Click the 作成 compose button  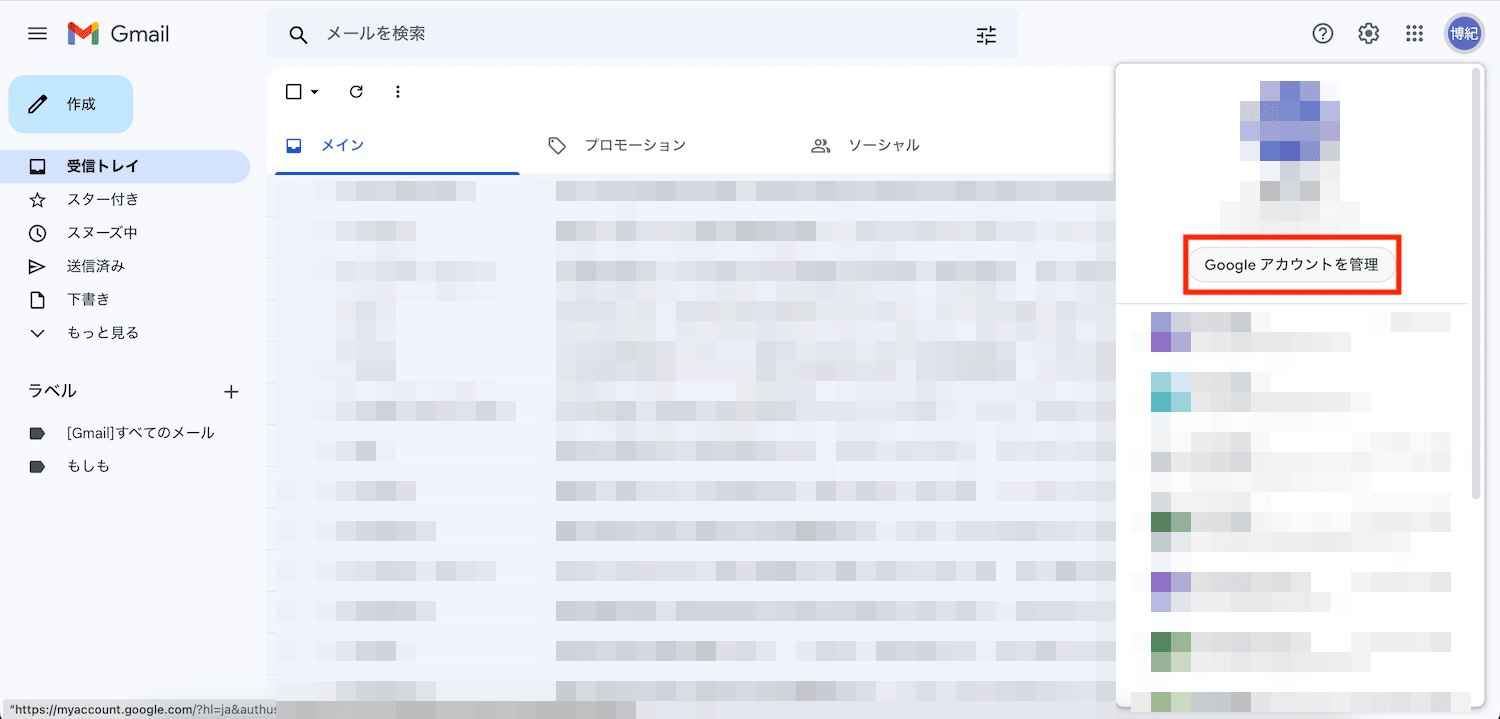(71, 104)
